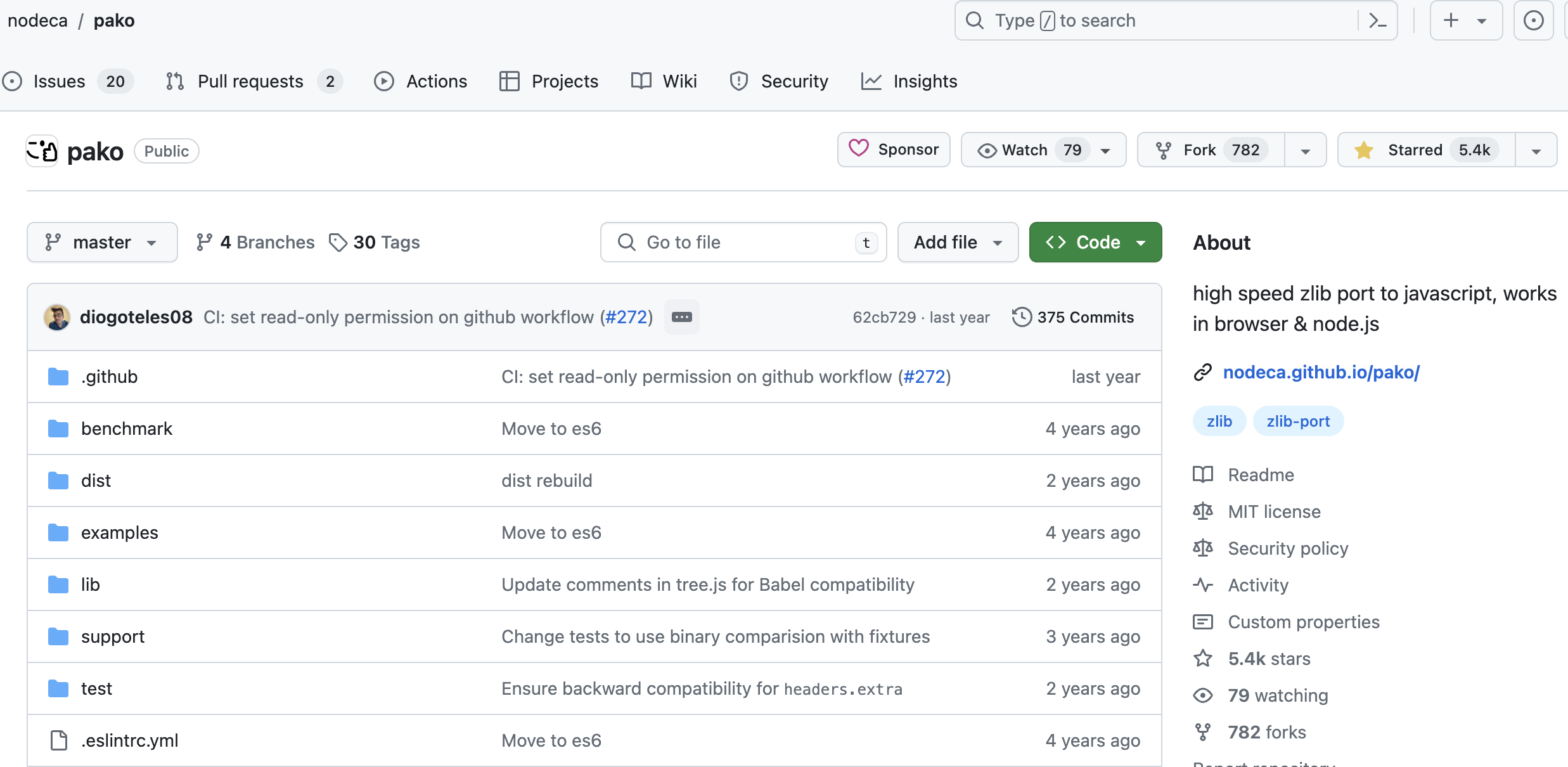Expand the Watch dropdown options
This screenshot has height=767, width=1568.
tap(1108, 150)
